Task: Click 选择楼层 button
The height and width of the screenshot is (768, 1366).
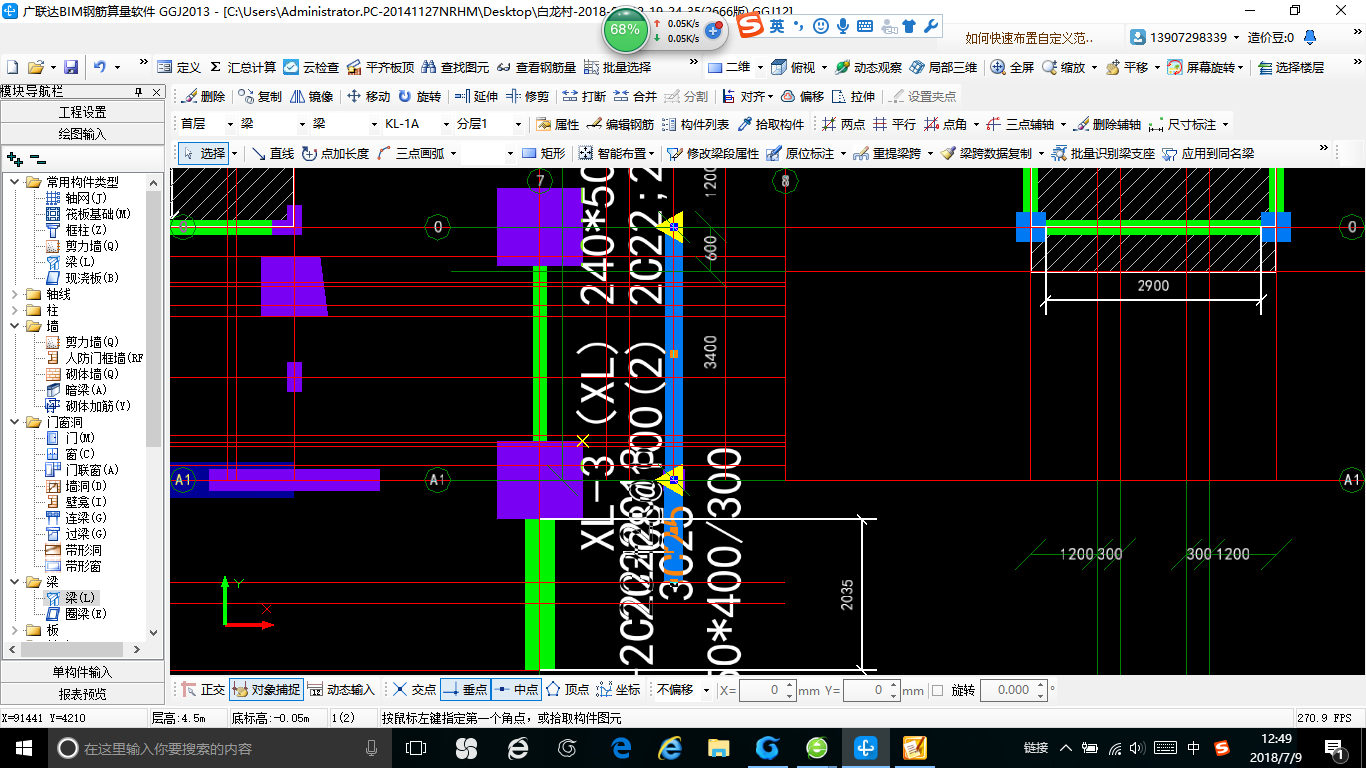Action: pyautogui.click(x=1291, y=67)
